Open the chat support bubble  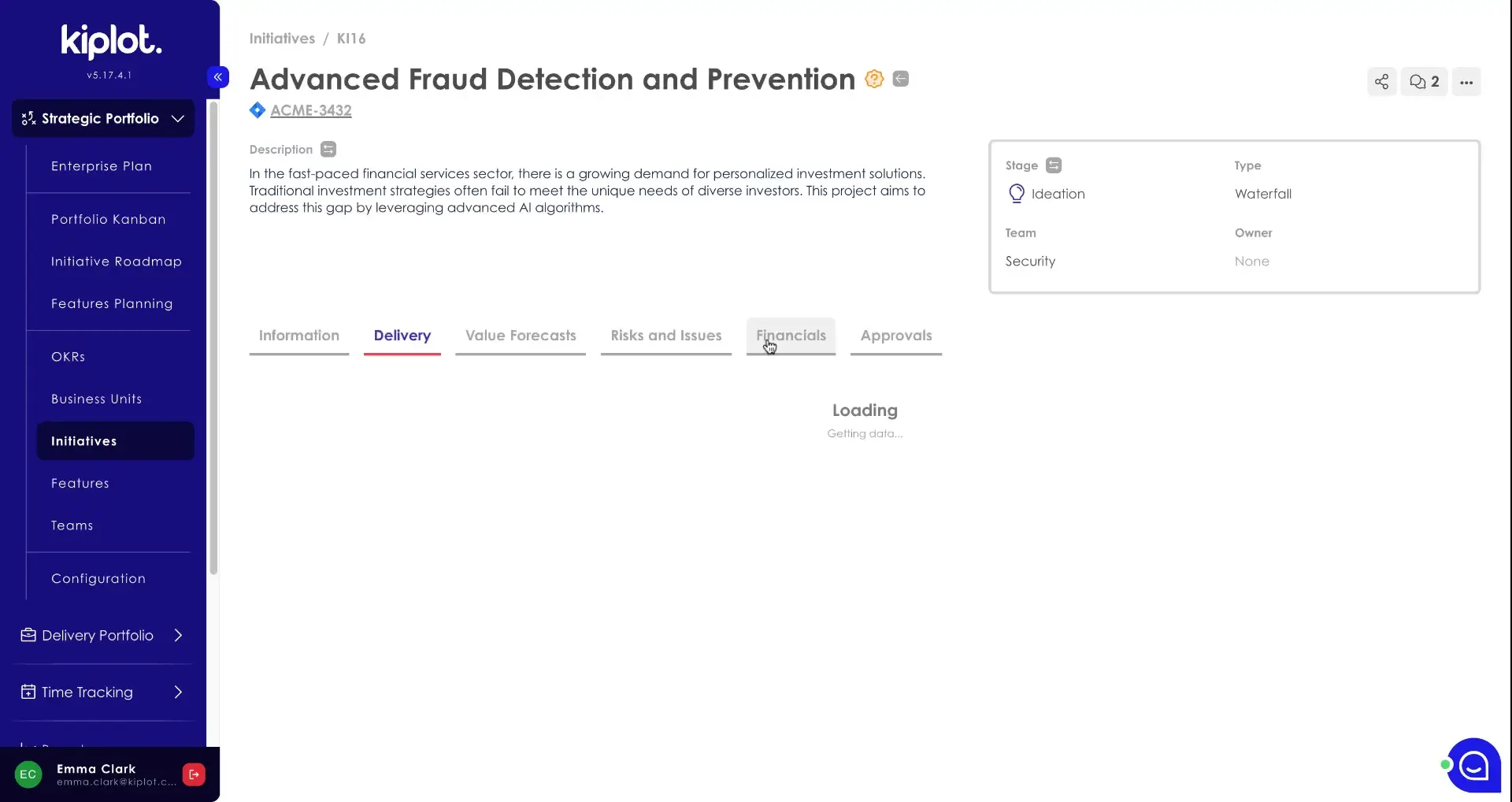pyautogui.click(x=1473, y=765)
